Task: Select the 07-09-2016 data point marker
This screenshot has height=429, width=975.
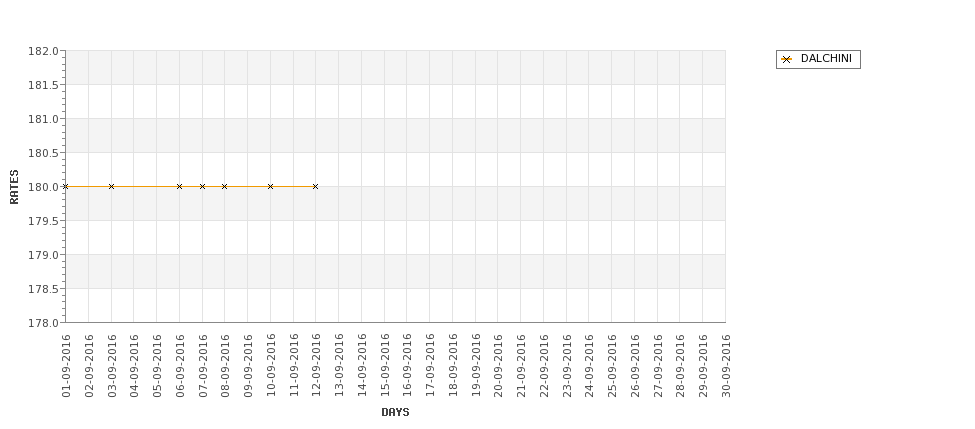Action: click(x=202, y=187)
